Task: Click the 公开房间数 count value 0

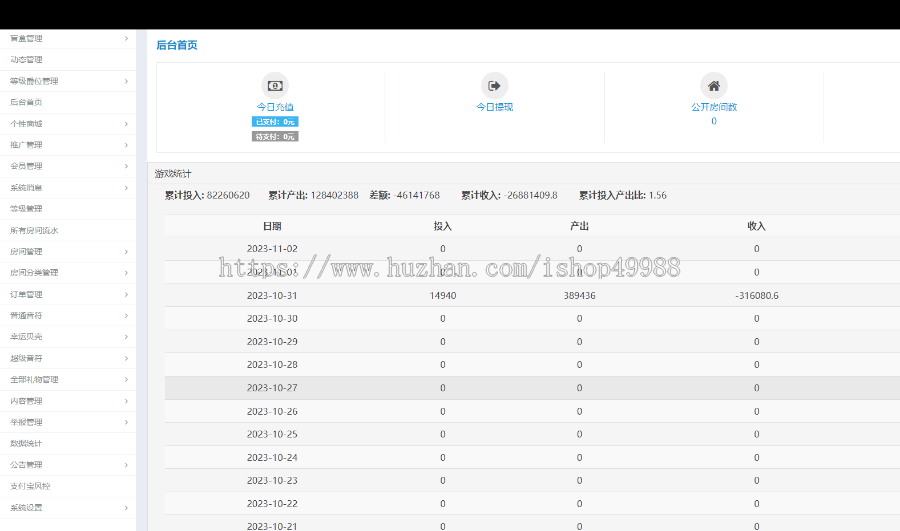Action: (x=713, y=121)
